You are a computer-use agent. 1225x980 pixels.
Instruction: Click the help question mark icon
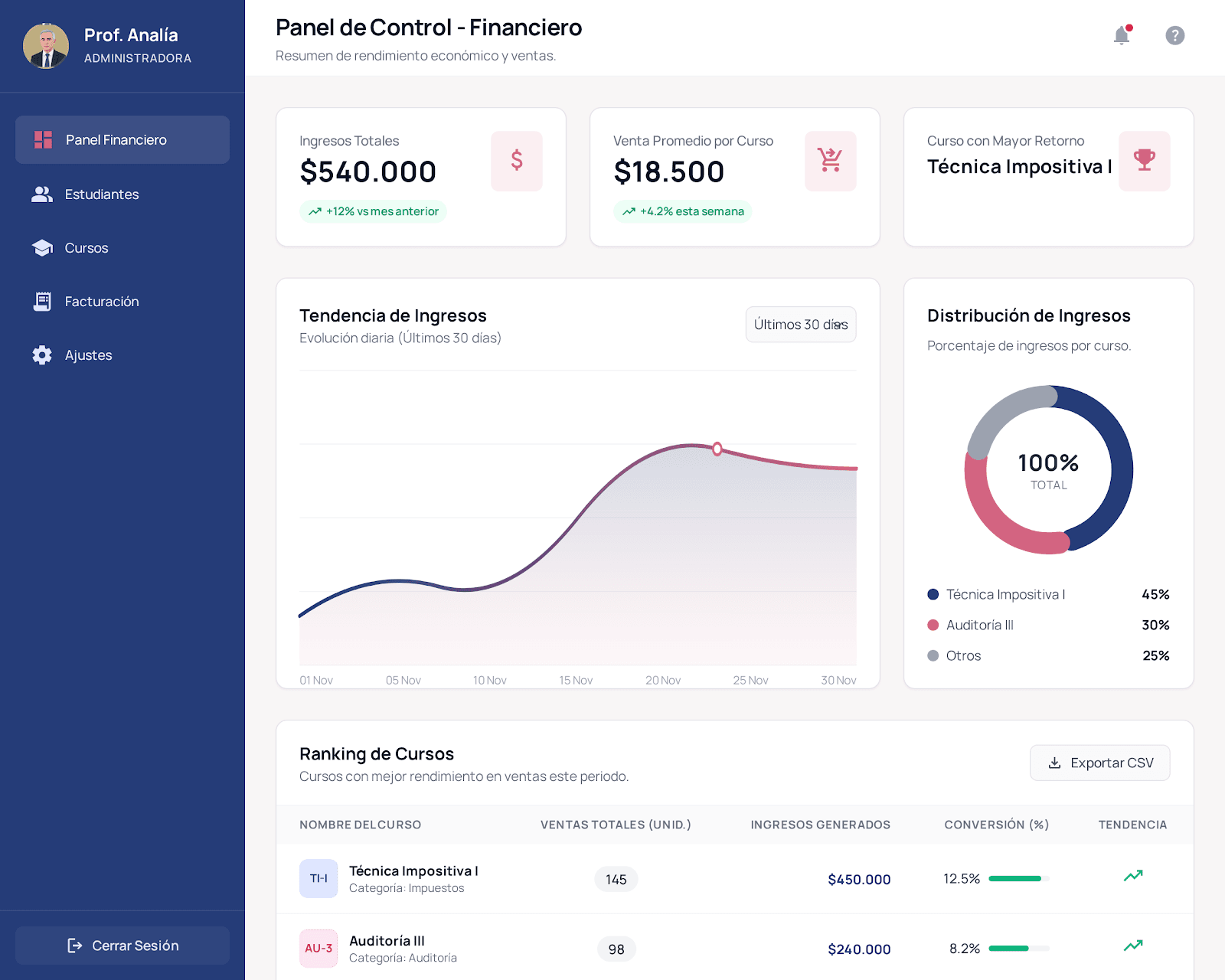1175,35
